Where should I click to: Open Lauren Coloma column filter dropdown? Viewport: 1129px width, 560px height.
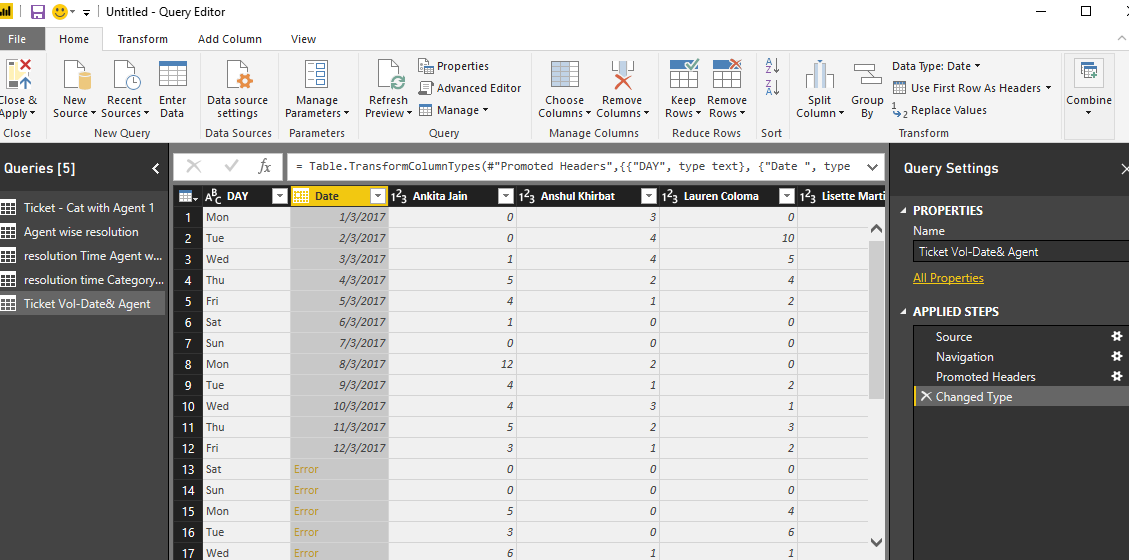coord(787,196)
